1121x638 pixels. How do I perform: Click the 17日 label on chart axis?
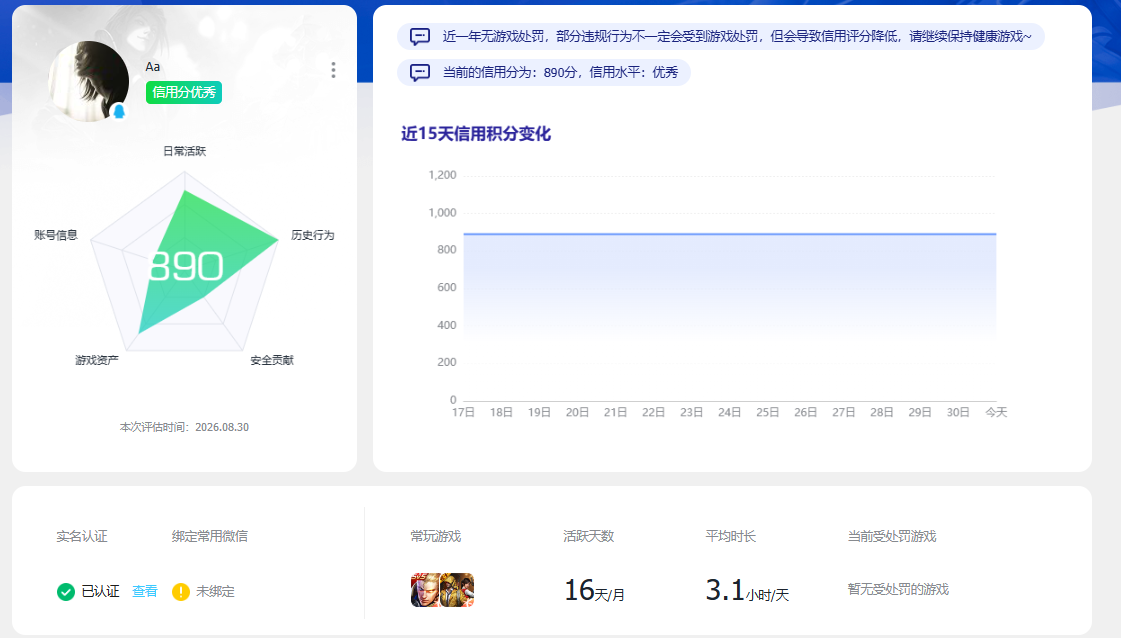coord(463,412)
